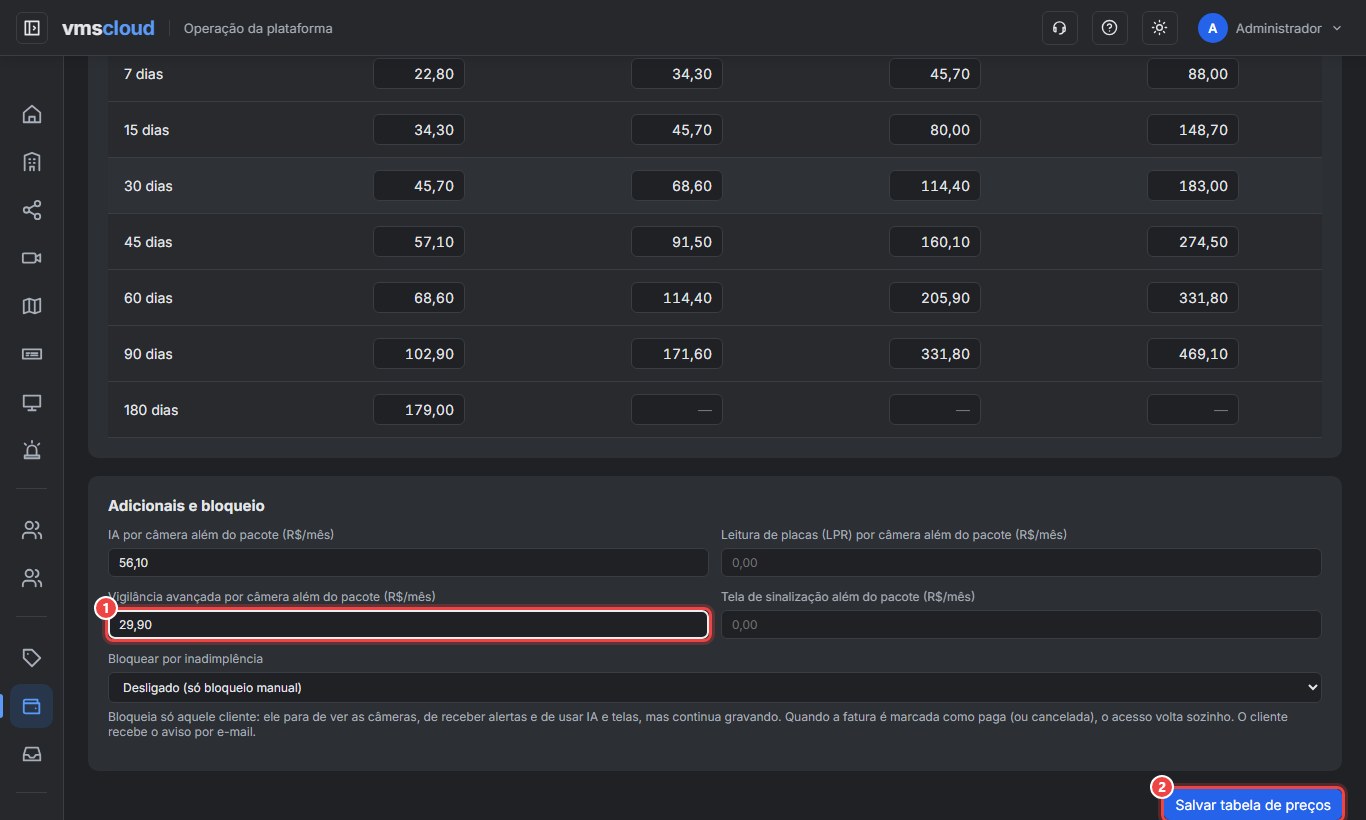1366x820 pixels.
Task: Click the "180 dias" row label
Action: (151, 410)
